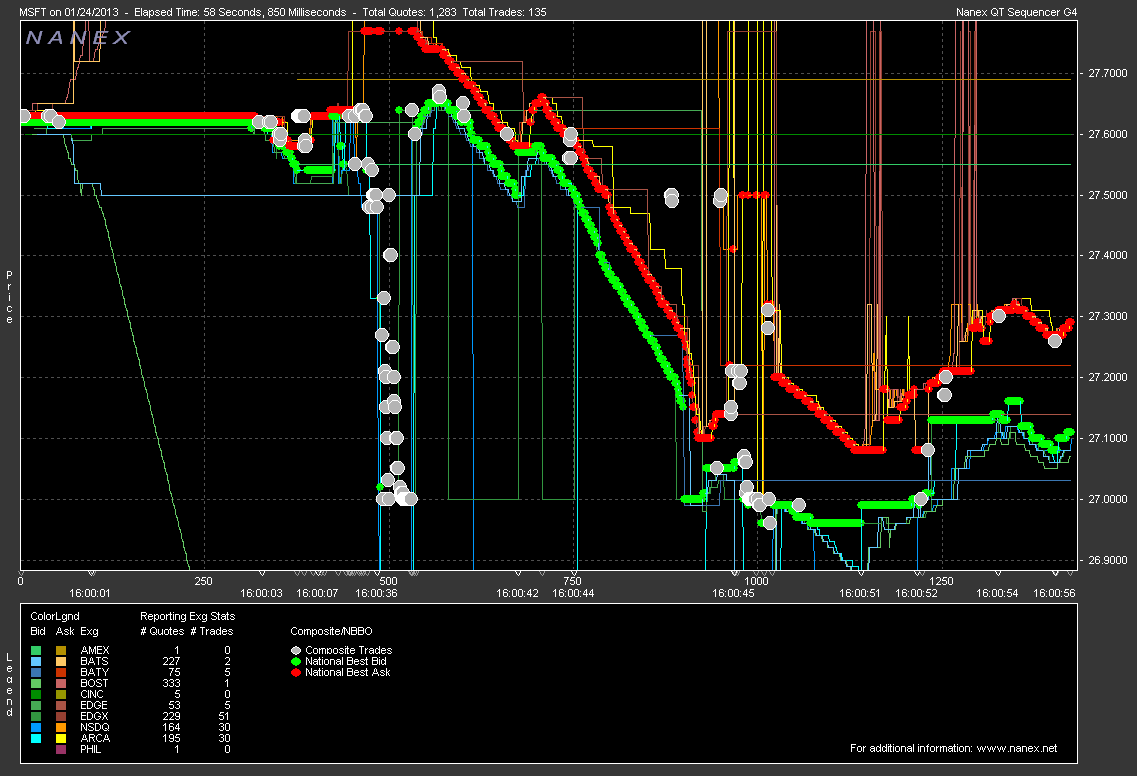
Task: Click the 16:00:01 time label
Action: point(90,593)
